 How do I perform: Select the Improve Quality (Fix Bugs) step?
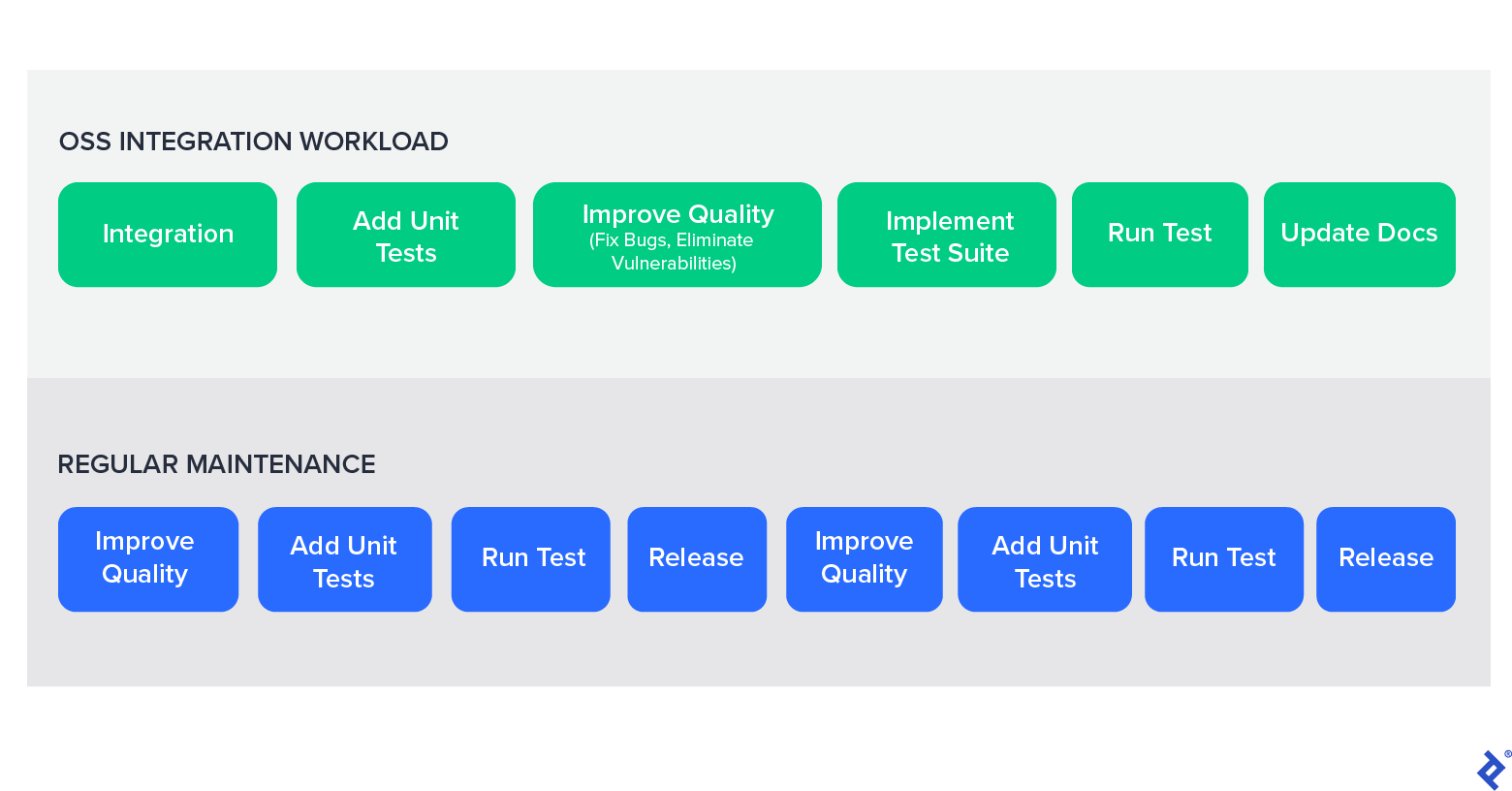click(x=677, y=234)
